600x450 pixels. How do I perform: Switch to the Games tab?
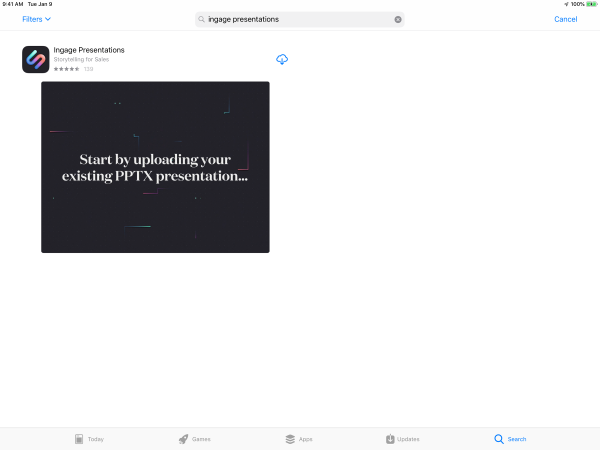tap(194, 439)
